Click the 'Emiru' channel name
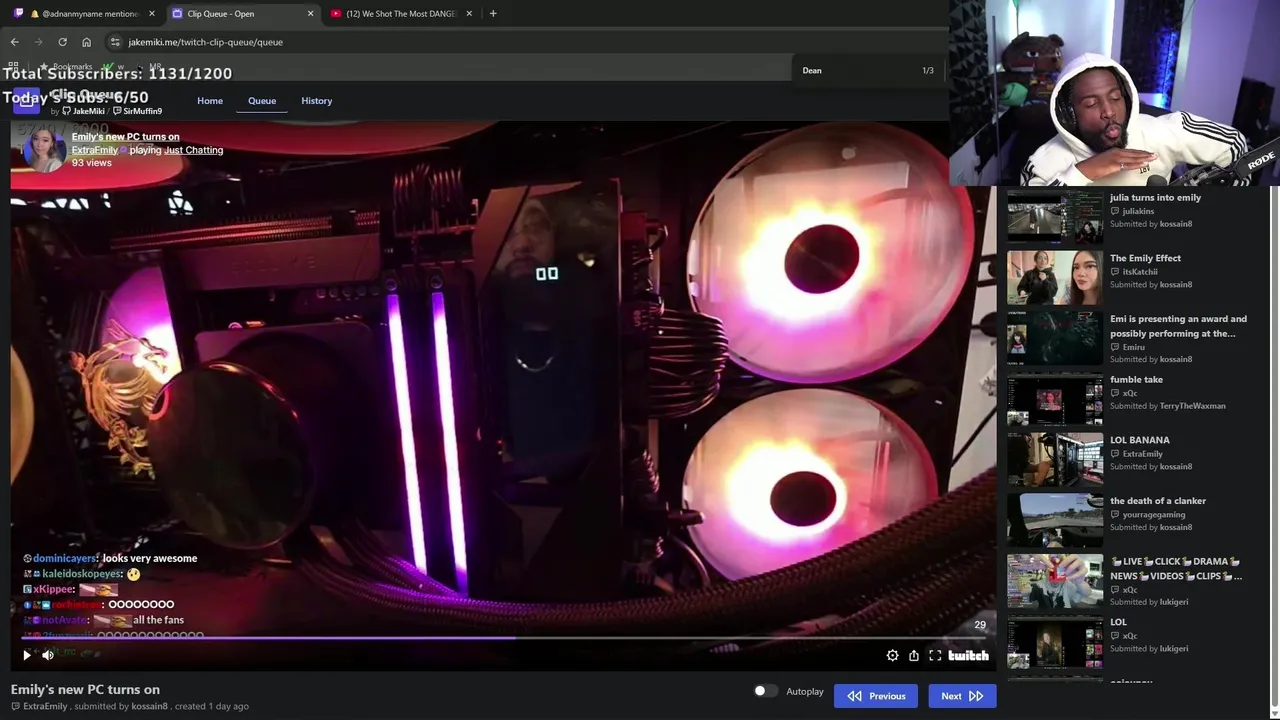 [x=1134, y=347]
